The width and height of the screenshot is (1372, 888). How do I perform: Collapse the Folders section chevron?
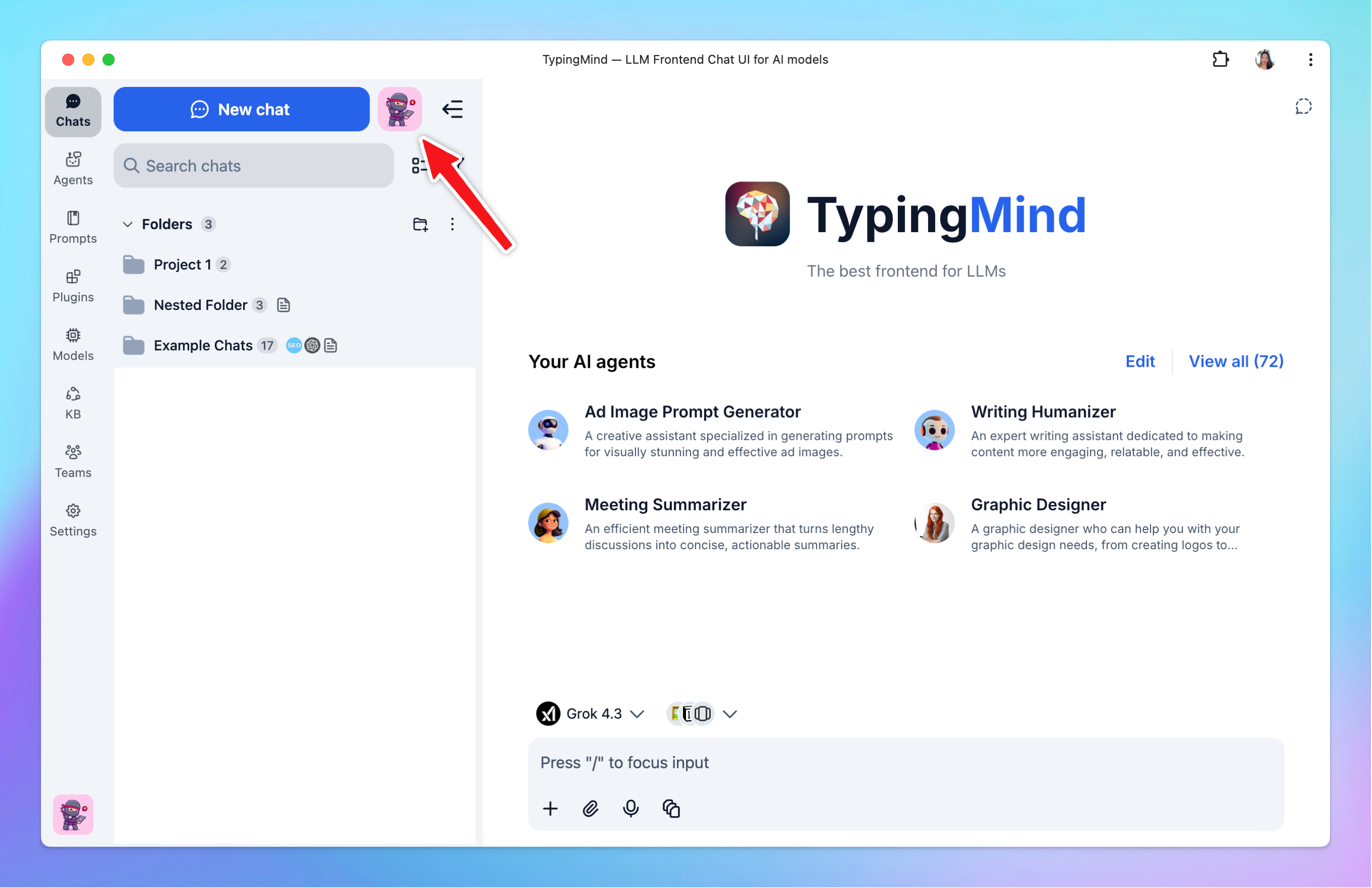(127, 225)
